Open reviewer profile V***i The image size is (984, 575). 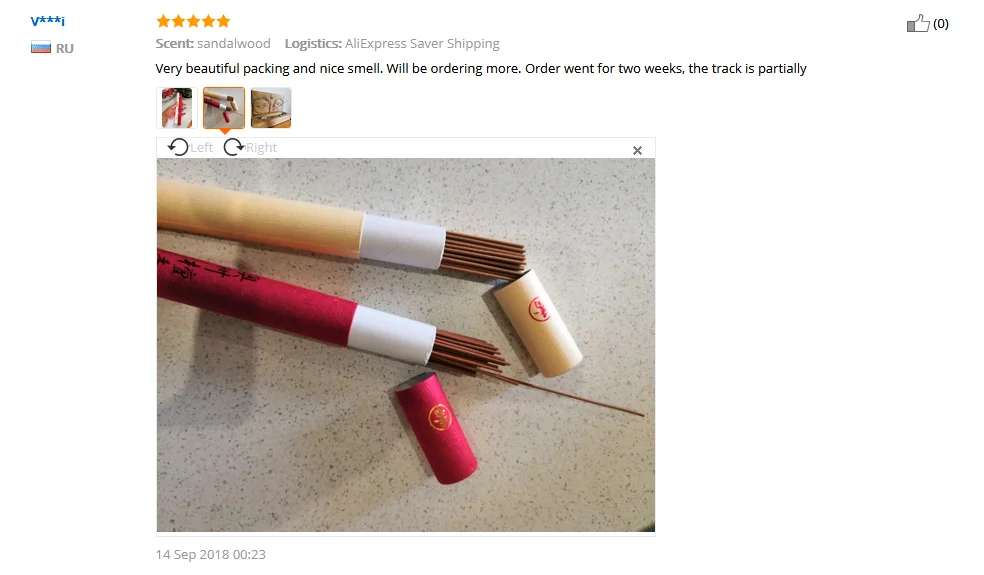[48, 21]
